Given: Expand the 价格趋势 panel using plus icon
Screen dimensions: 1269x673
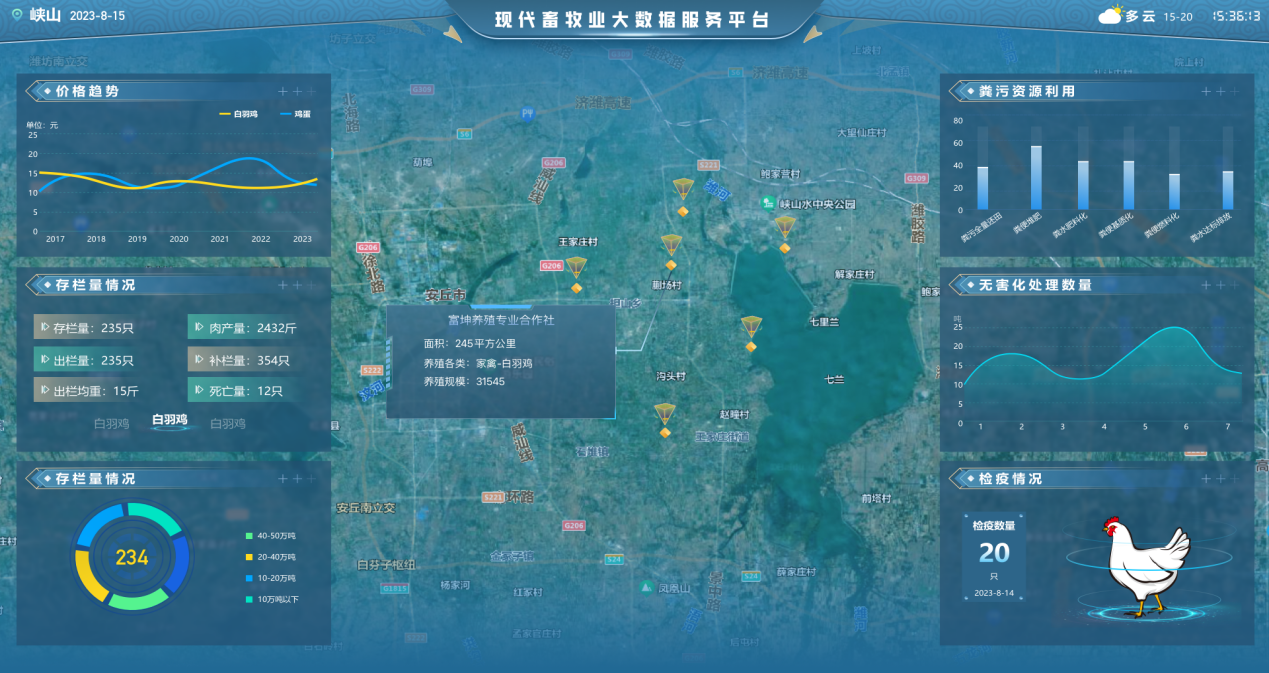Looking at the screenshot, I should (x=283, y=91).
